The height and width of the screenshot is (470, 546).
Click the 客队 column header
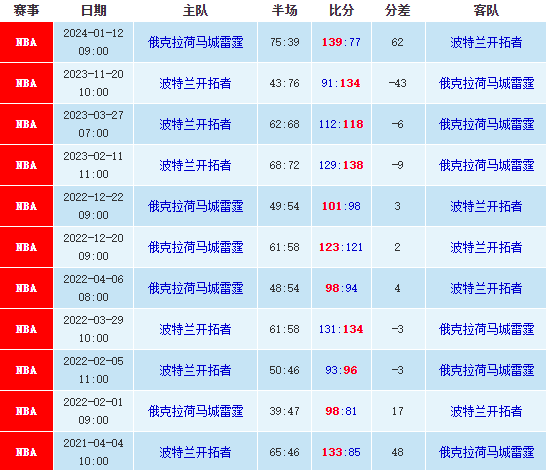tap(486, 10)
